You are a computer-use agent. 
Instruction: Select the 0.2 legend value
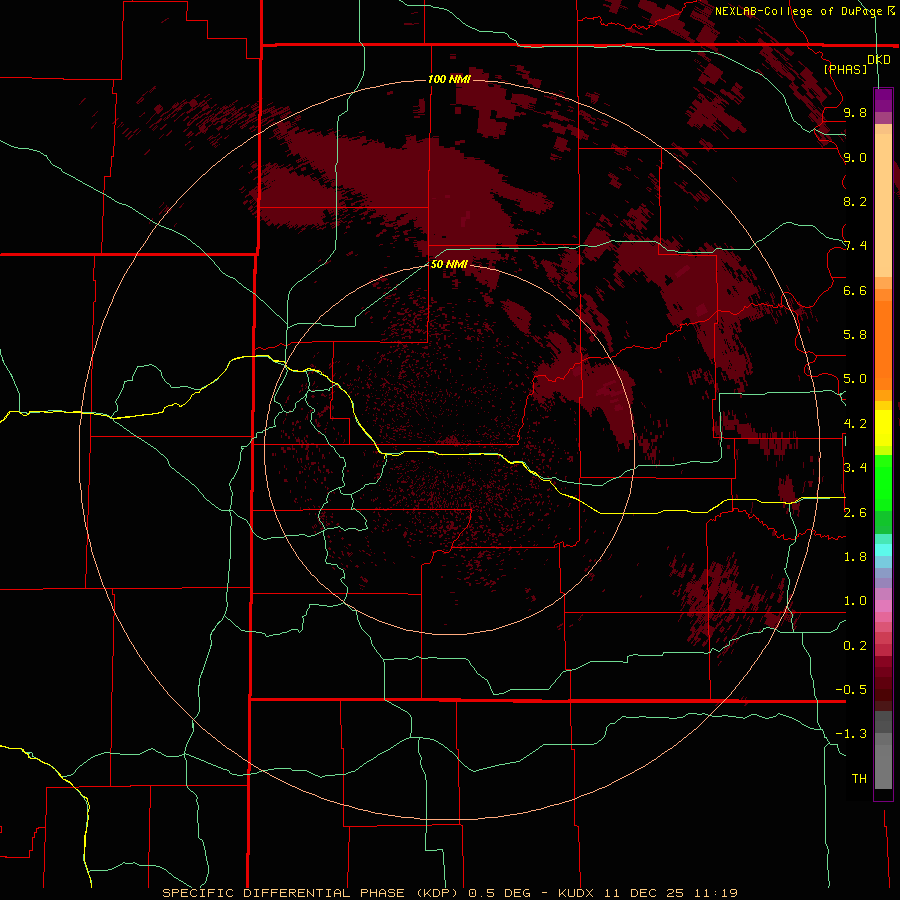pyautogui.click(x=855, y=646)
